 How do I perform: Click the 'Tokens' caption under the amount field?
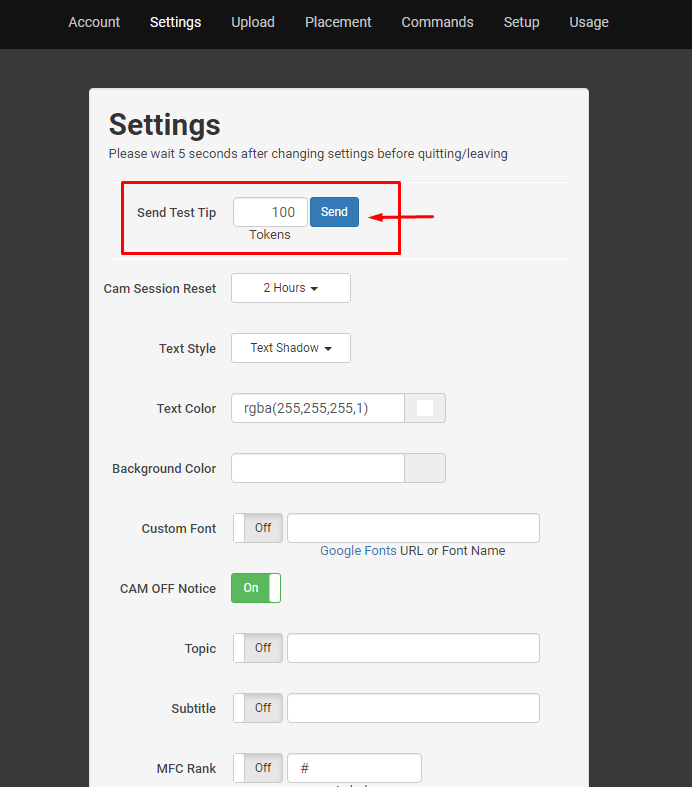click(270, 235)
